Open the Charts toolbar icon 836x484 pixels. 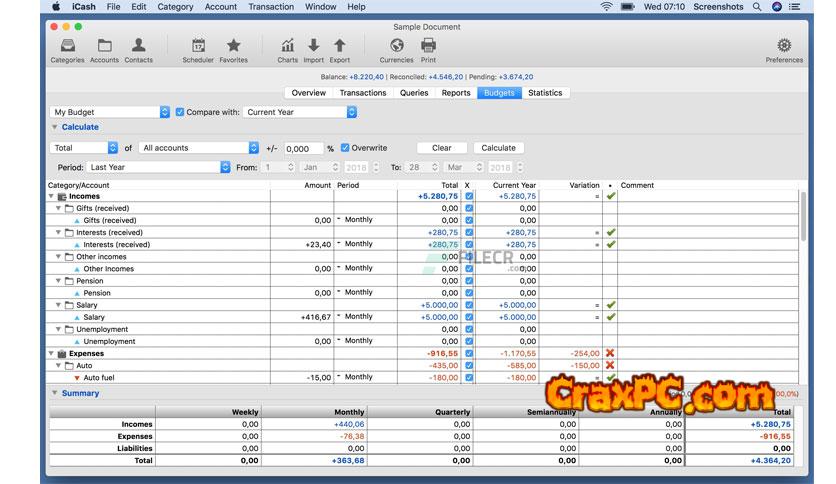pyautogui.click(x=287, y=46)
